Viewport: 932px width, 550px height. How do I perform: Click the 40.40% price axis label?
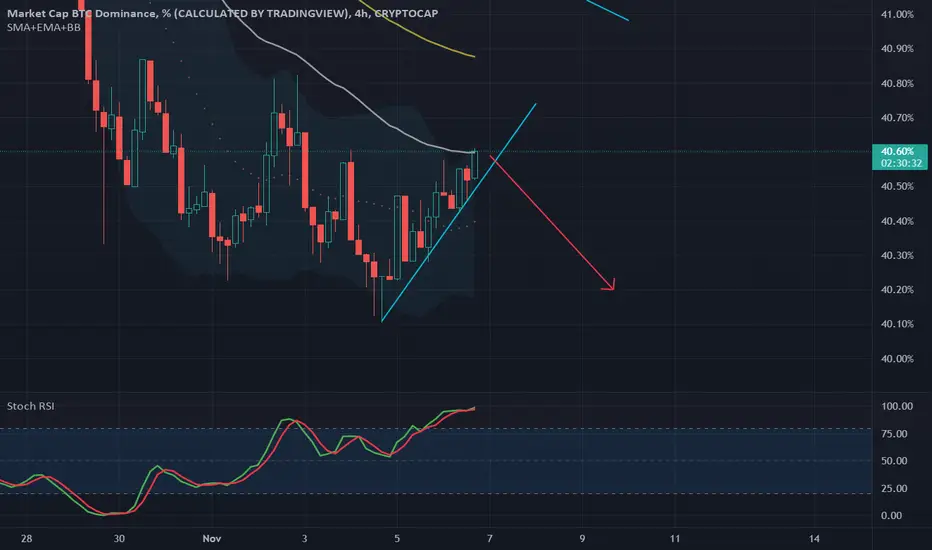[897, 221]
